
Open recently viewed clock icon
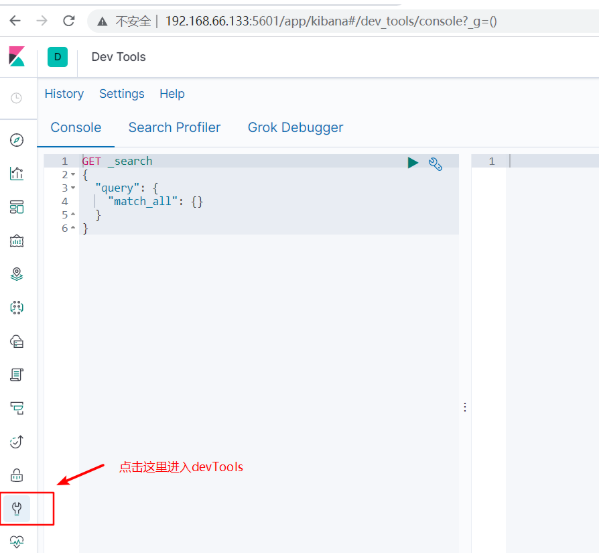16,98
